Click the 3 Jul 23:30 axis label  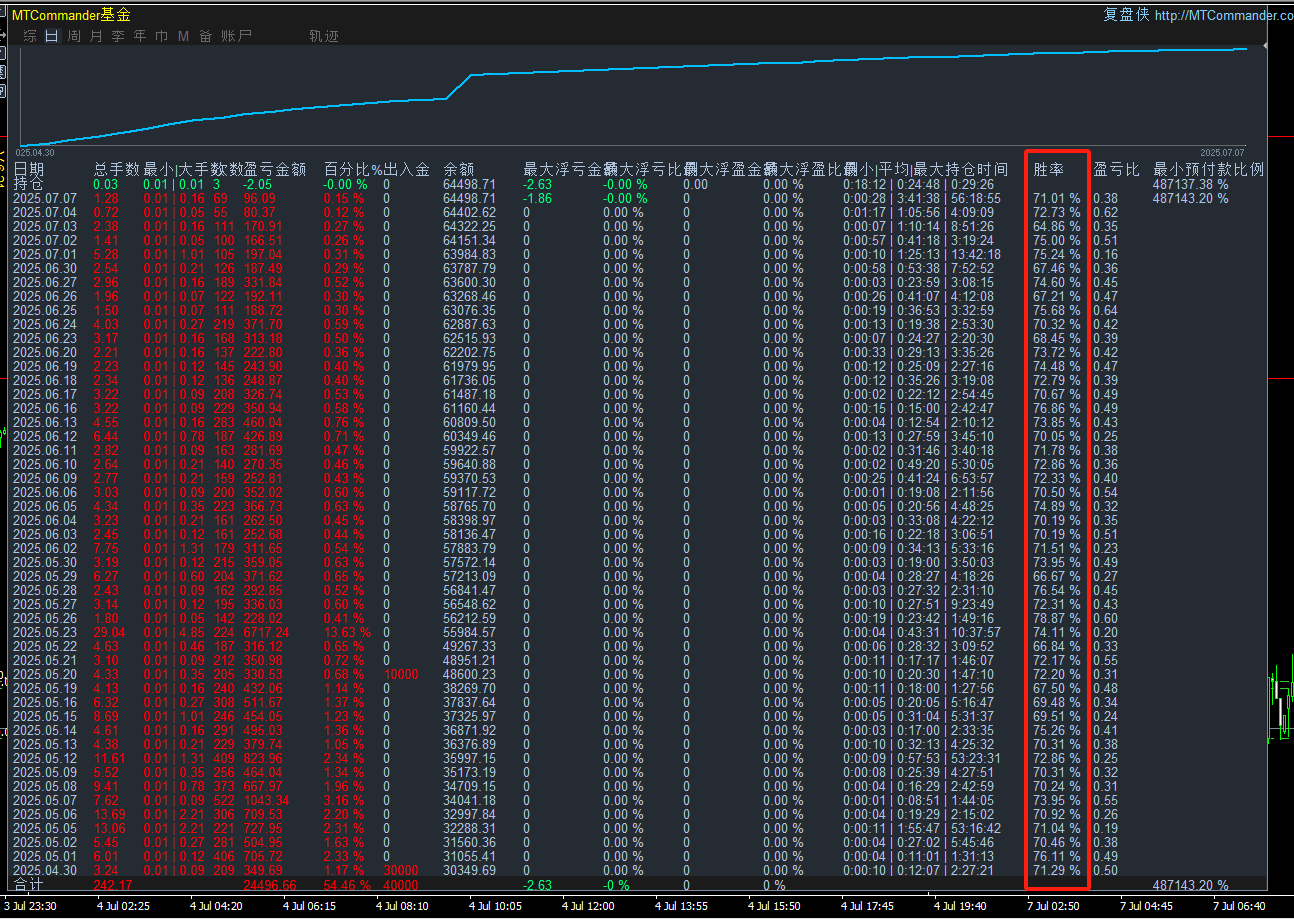(x=30, y=906)
